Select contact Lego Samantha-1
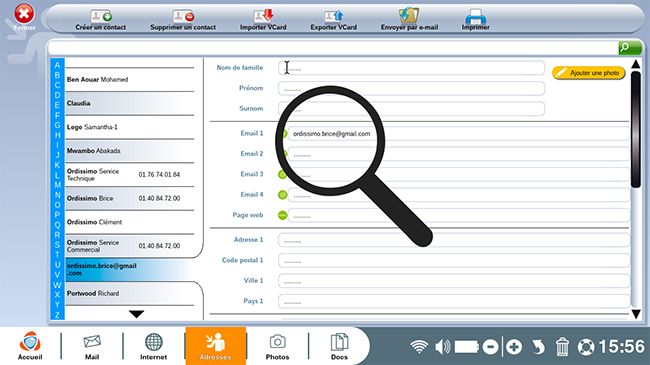The width and height of the screenshot is (650, 365). pos(130,127)
